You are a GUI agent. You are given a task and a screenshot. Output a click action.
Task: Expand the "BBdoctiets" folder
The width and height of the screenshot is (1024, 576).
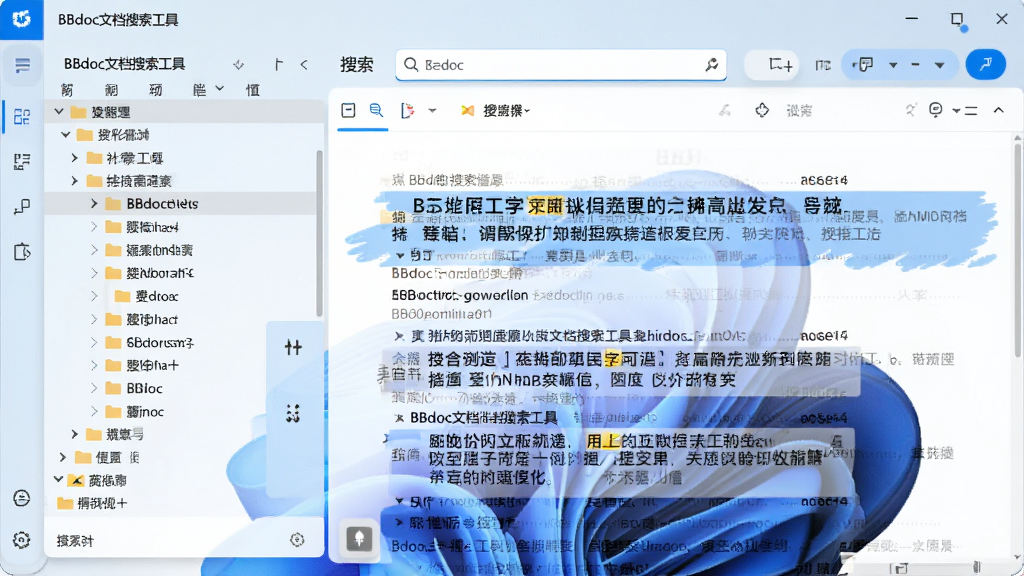[x=94, y=204]
